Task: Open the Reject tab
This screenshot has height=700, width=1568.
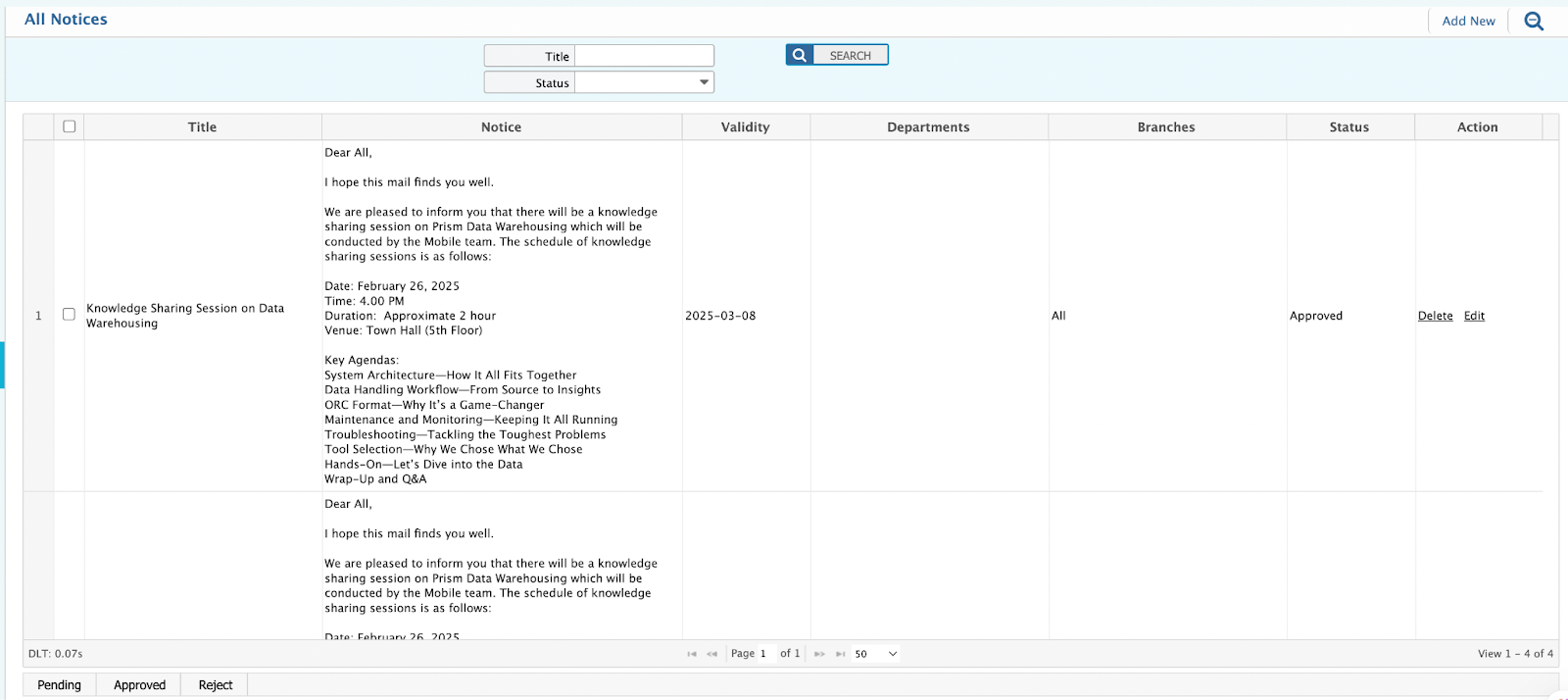Action: (216, 685)
